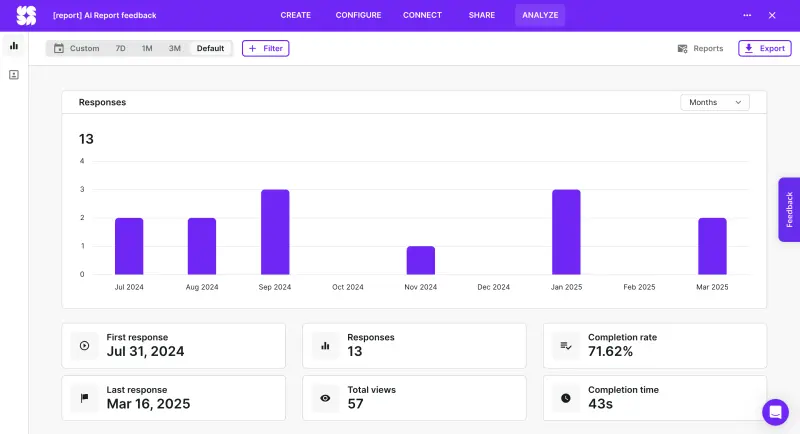The width and height of the screenshot is (800, 434).
Task: Click the '43s' completion time value
Action: click(600, 404)
